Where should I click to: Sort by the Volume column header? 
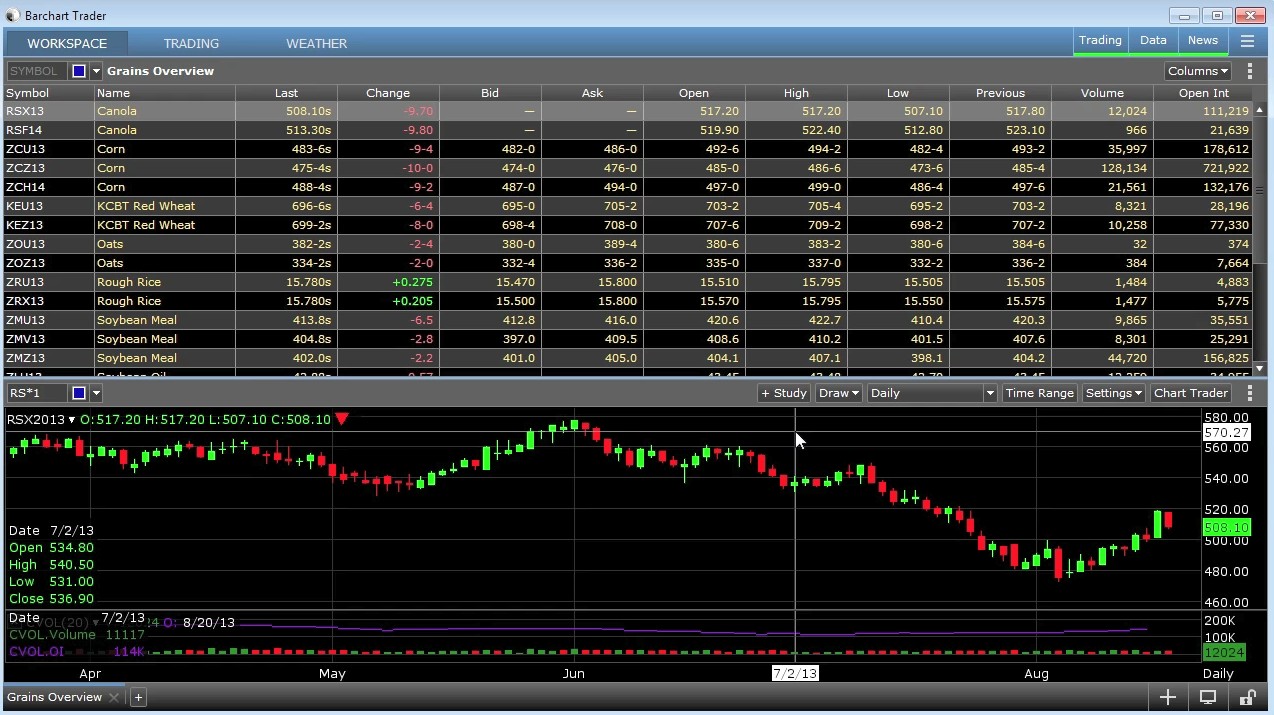pyautogui.click(x=1102, y=93)
